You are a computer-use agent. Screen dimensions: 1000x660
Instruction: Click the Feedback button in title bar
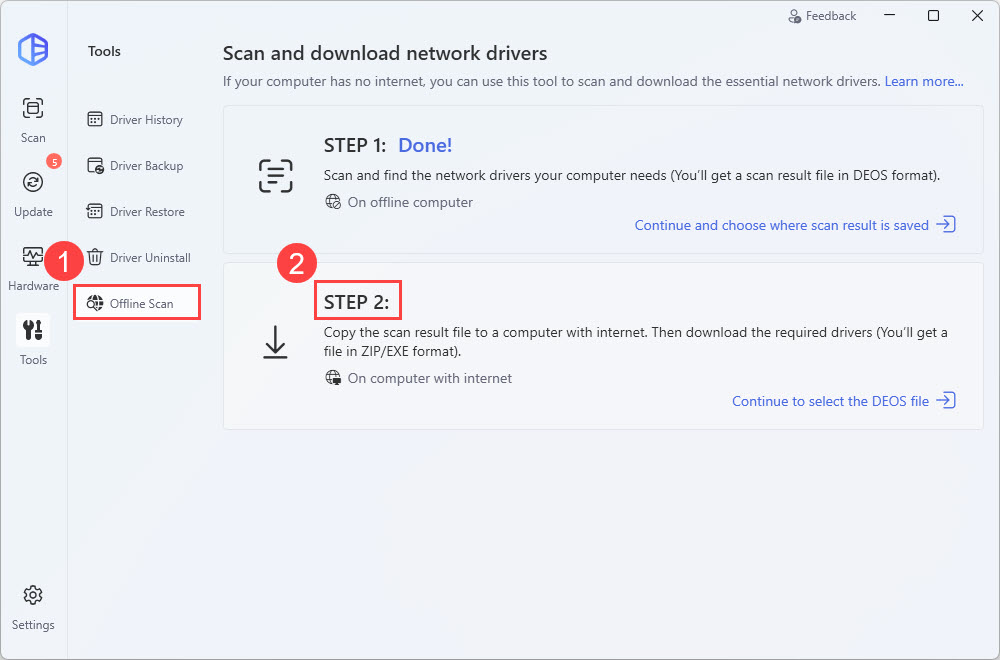point(822,16)
